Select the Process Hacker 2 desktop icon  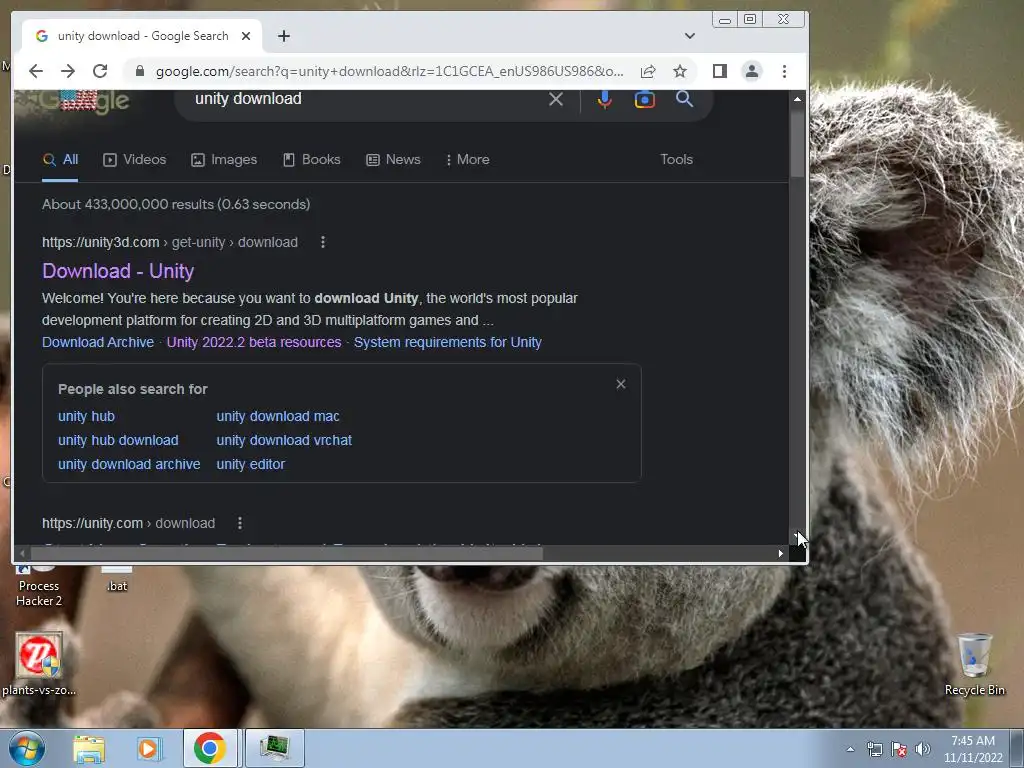click(x=39, y=586)
